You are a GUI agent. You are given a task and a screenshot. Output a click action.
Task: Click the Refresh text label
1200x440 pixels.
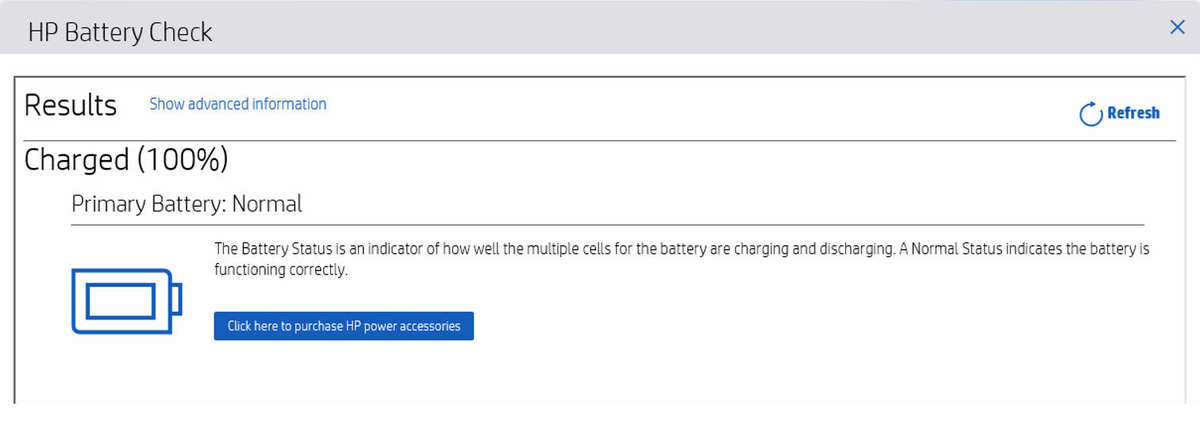tap(1133, 114)
